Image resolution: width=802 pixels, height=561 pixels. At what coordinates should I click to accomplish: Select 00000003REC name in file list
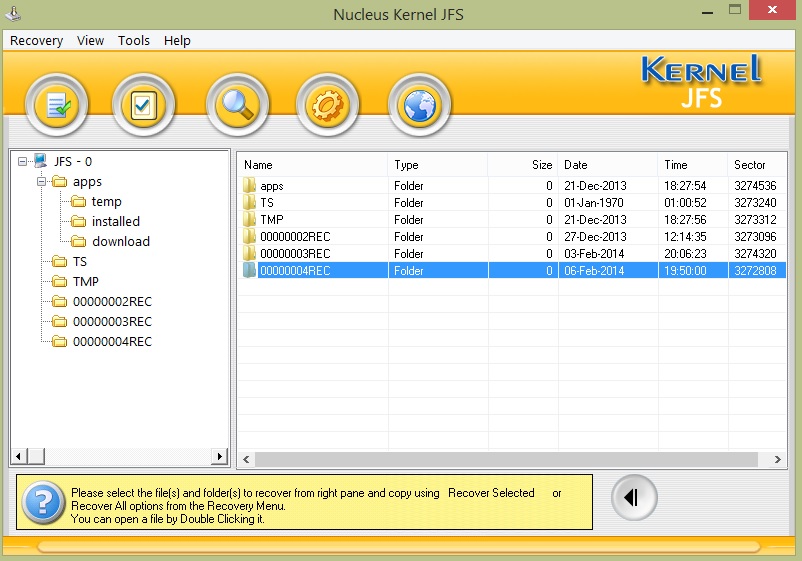295,254
